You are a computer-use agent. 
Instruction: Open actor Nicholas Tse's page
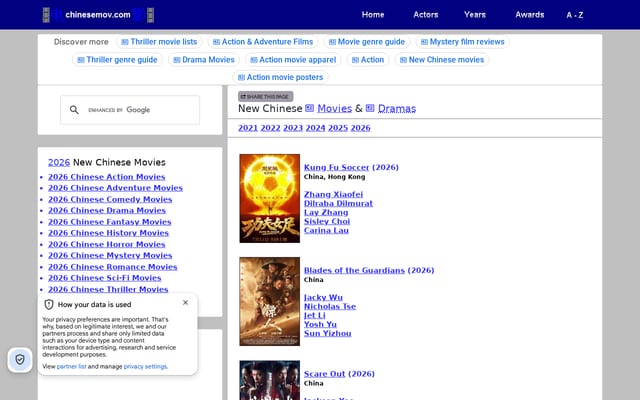pos(330,307)
